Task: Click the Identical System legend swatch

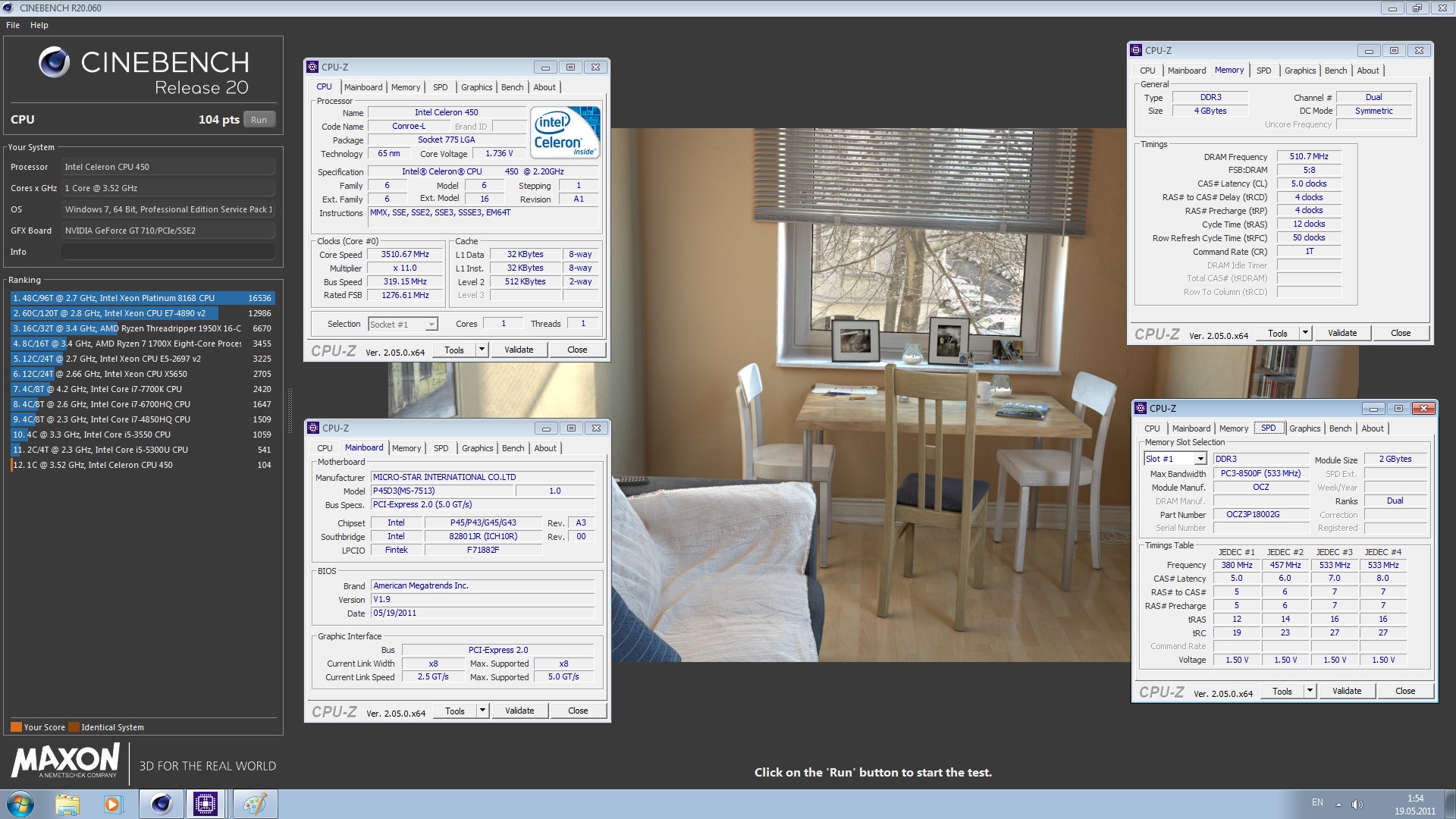Action: tap(74, 727)
